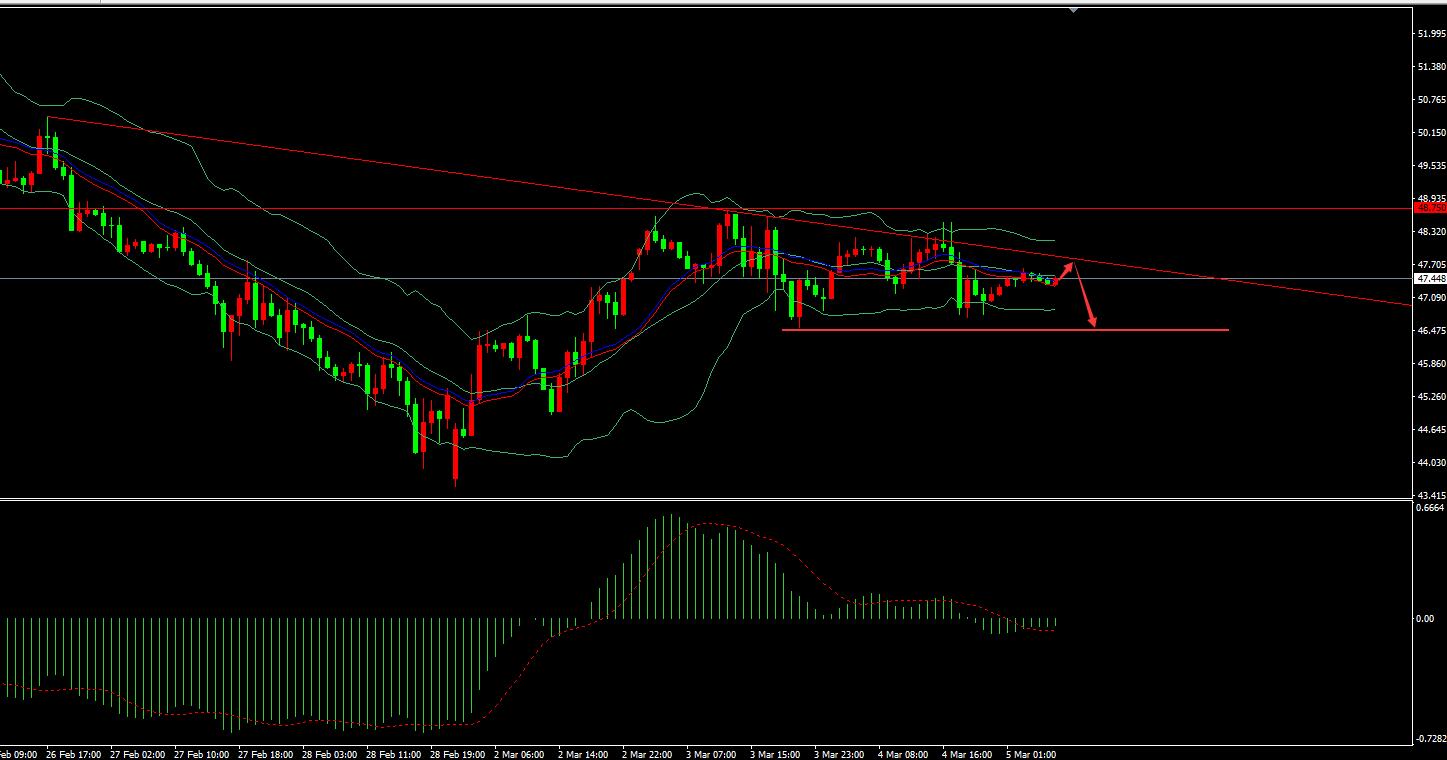Click the 2 Mar 06:00 time axis label
1447x760 pixels.
[x=520, y=754]
